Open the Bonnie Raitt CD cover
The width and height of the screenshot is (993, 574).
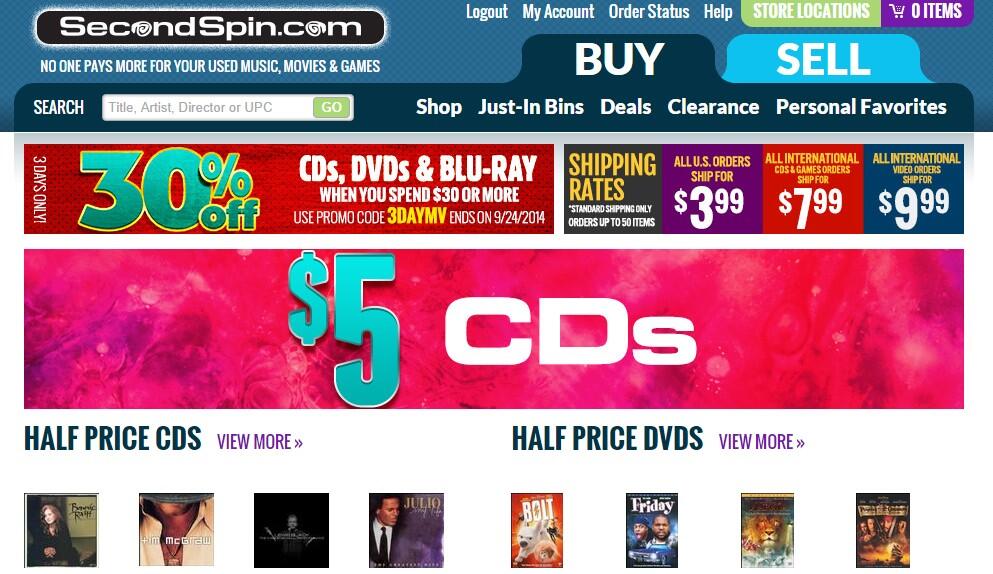61,530
